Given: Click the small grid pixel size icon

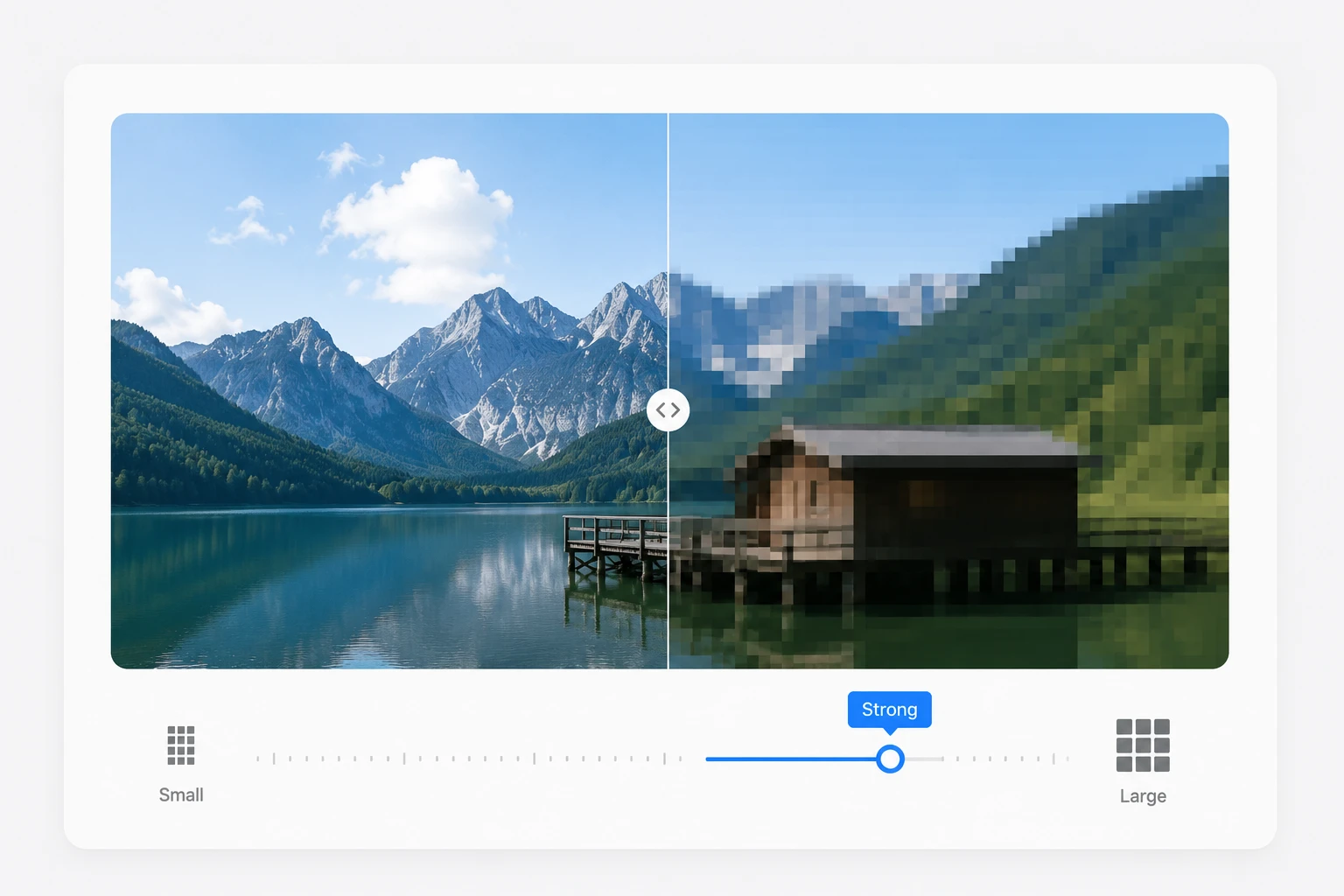Looking at the screenshot, I should (181, 745).
